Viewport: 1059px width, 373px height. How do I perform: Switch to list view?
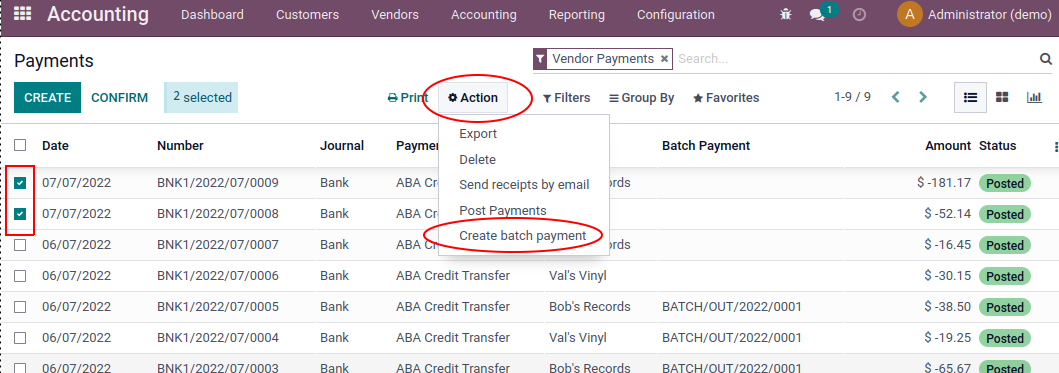(970, 97)
